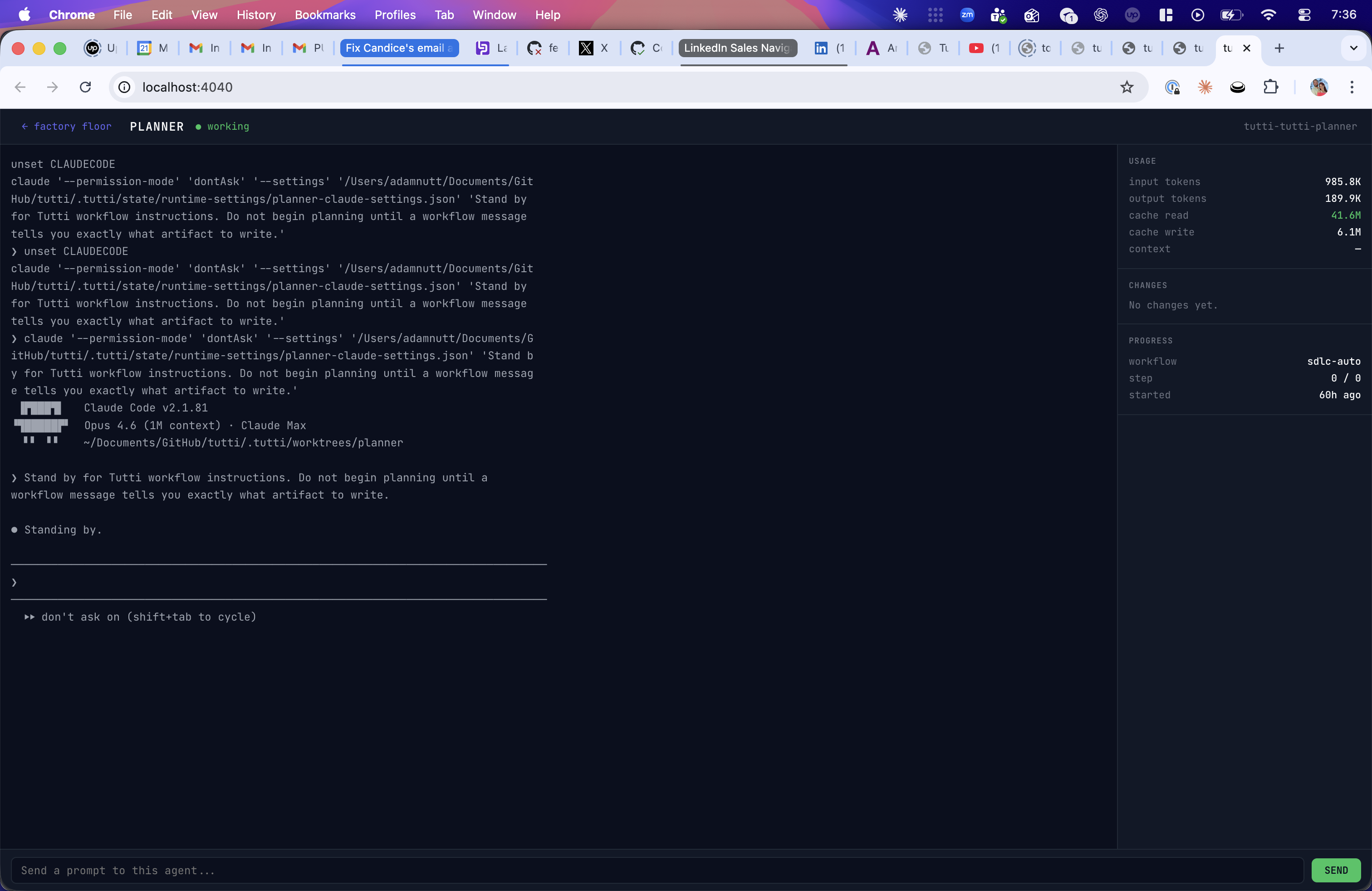Click the input tokens value 985.8K
Screen dimensions: 1372x891
click(1343, 181)
